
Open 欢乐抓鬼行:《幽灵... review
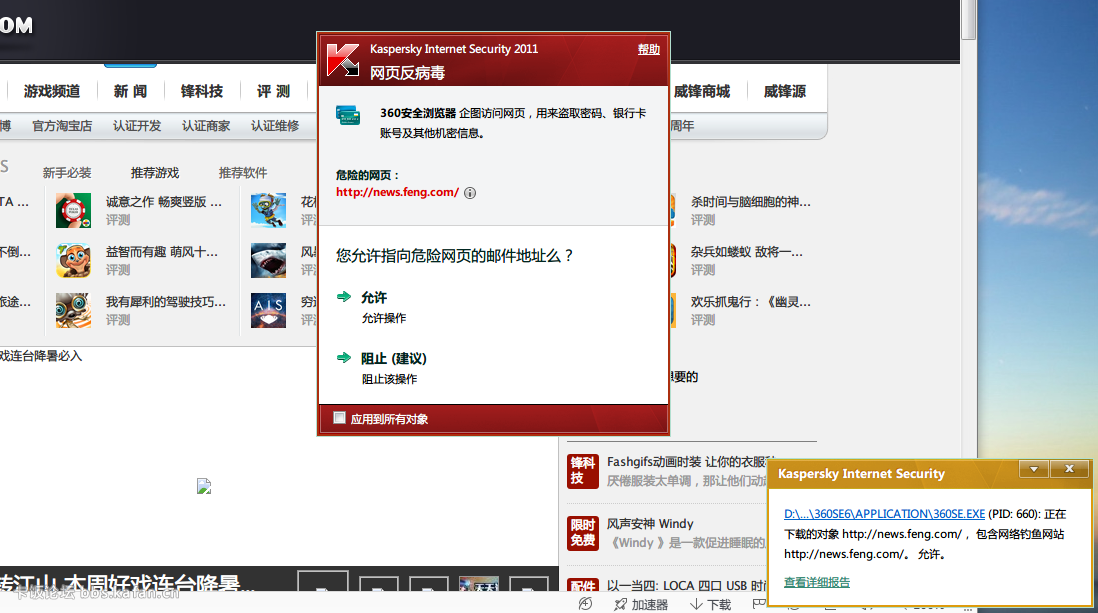click(x=751, y=302)
